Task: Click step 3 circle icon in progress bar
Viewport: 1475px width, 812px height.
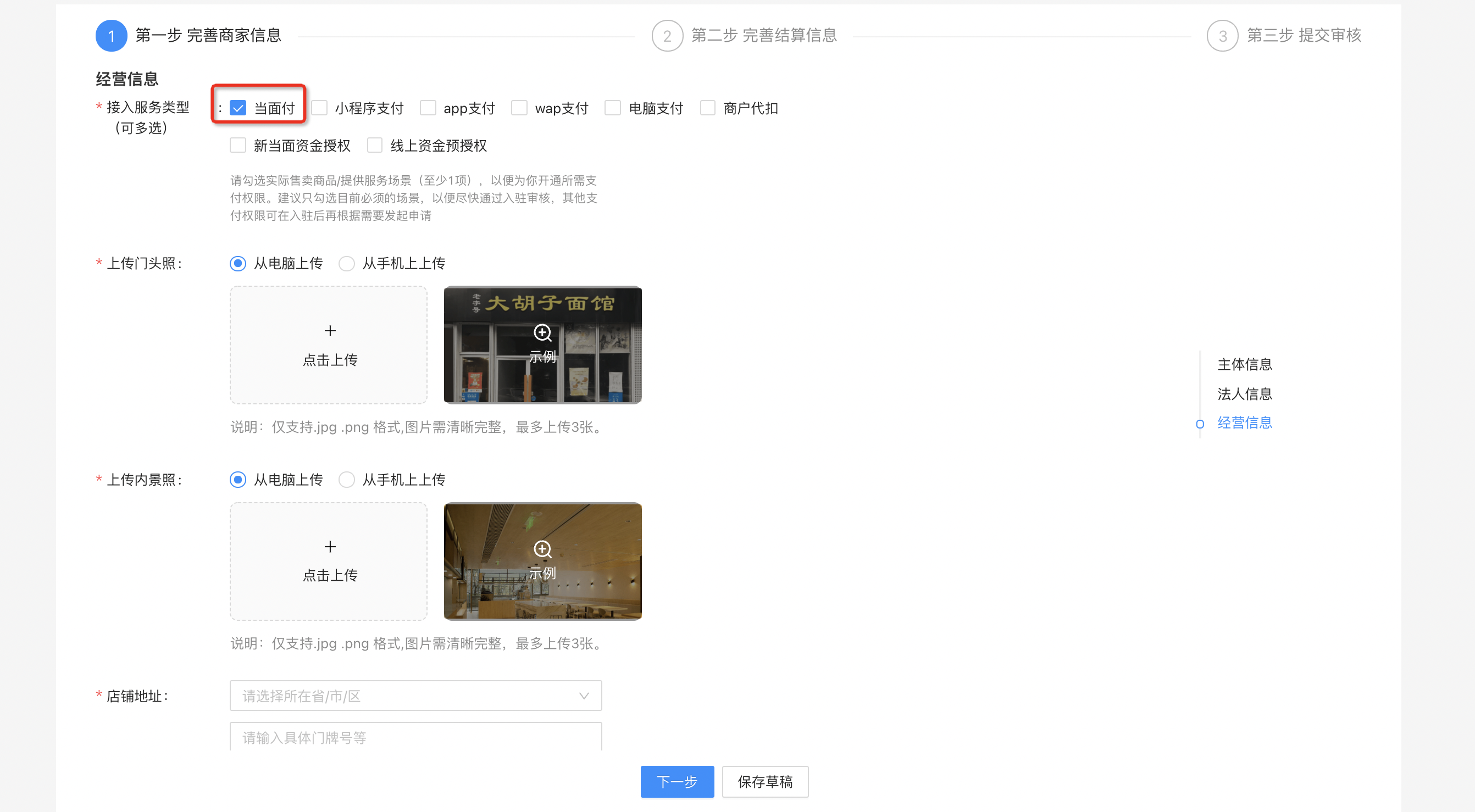Action: click(1223, 36)
